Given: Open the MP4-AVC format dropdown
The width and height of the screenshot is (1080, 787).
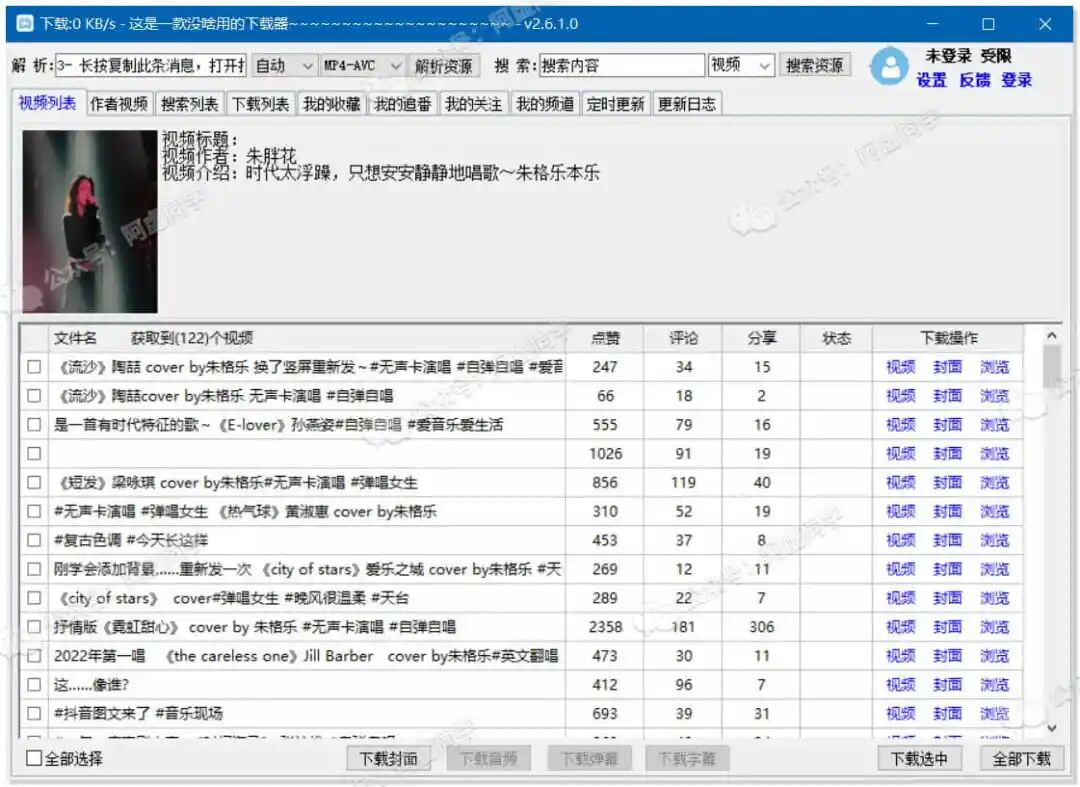Looking at the screenshot, I should 362,65.
